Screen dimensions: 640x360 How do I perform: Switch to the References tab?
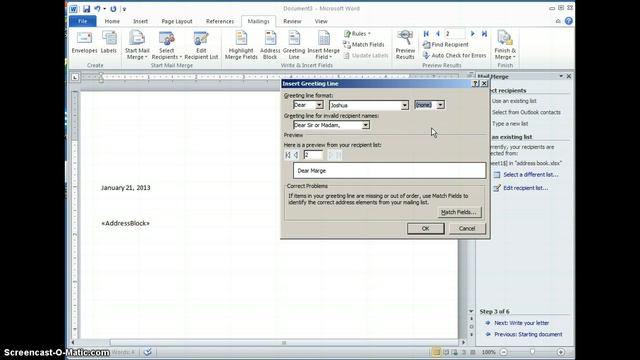pyautogui.click(x=220, y=21)
